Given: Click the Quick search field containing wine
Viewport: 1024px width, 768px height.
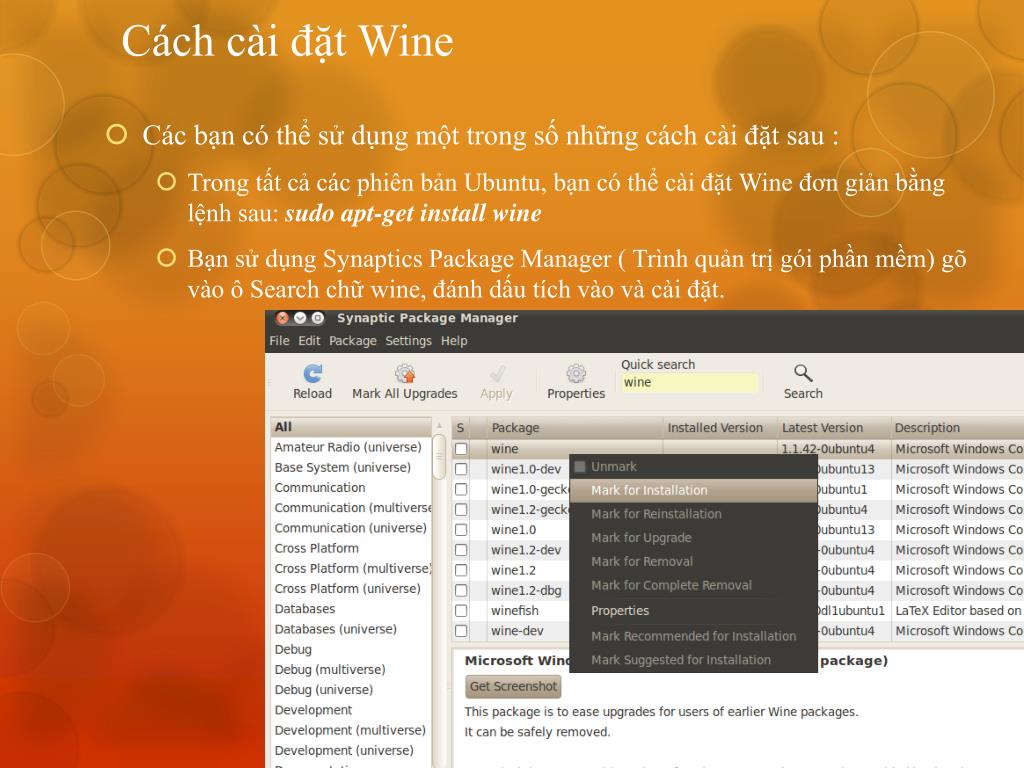Looking at the screenshot, I should pos(690,383).
